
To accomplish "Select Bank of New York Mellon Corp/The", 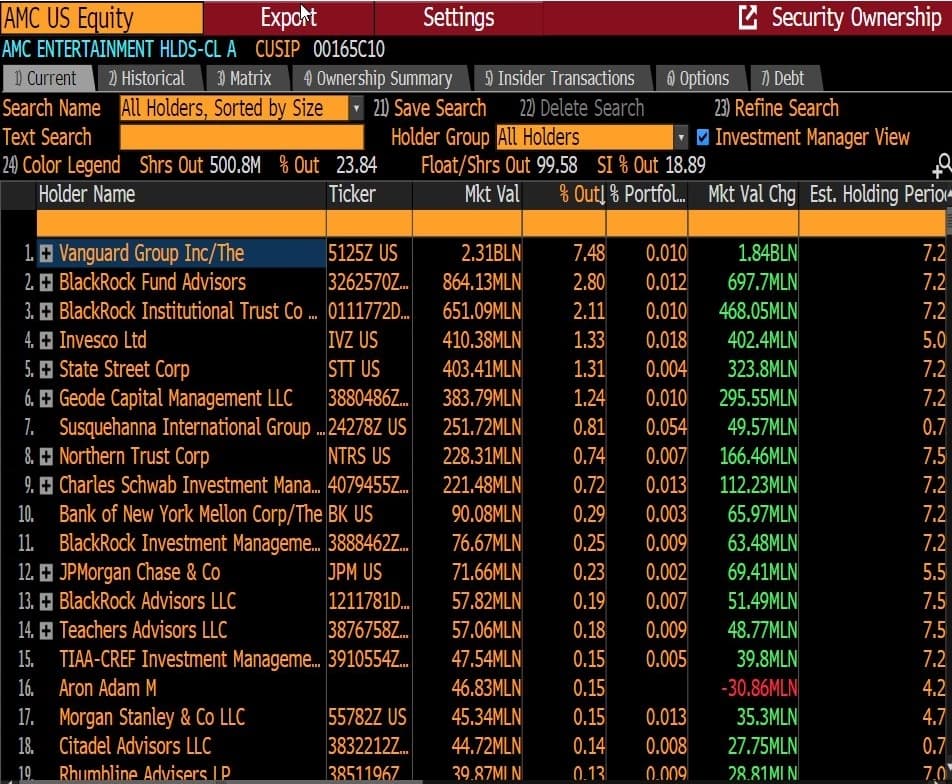I will pyautogui.click(x=191, y=514).
